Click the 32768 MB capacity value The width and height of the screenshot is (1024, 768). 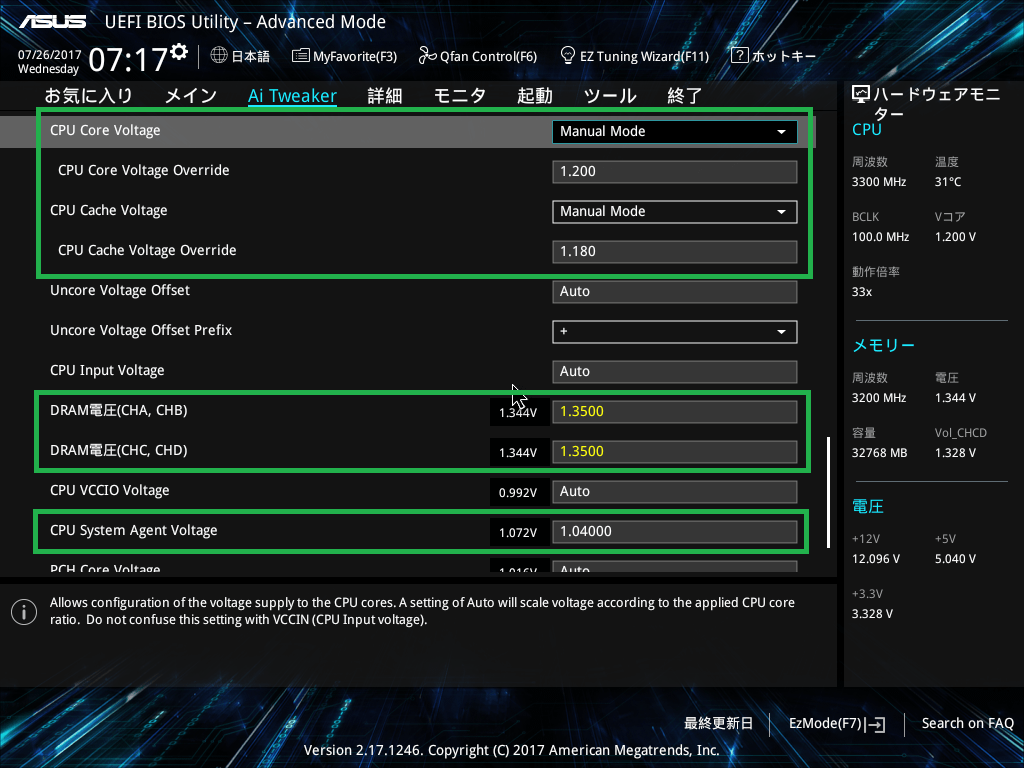click(880, 453)
